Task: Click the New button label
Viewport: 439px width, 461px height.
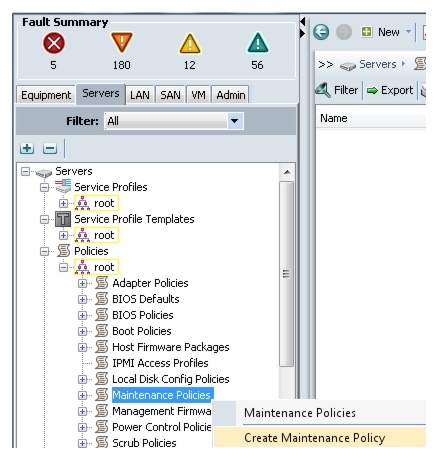Action: pyautogui.click(x=389, y=32)
